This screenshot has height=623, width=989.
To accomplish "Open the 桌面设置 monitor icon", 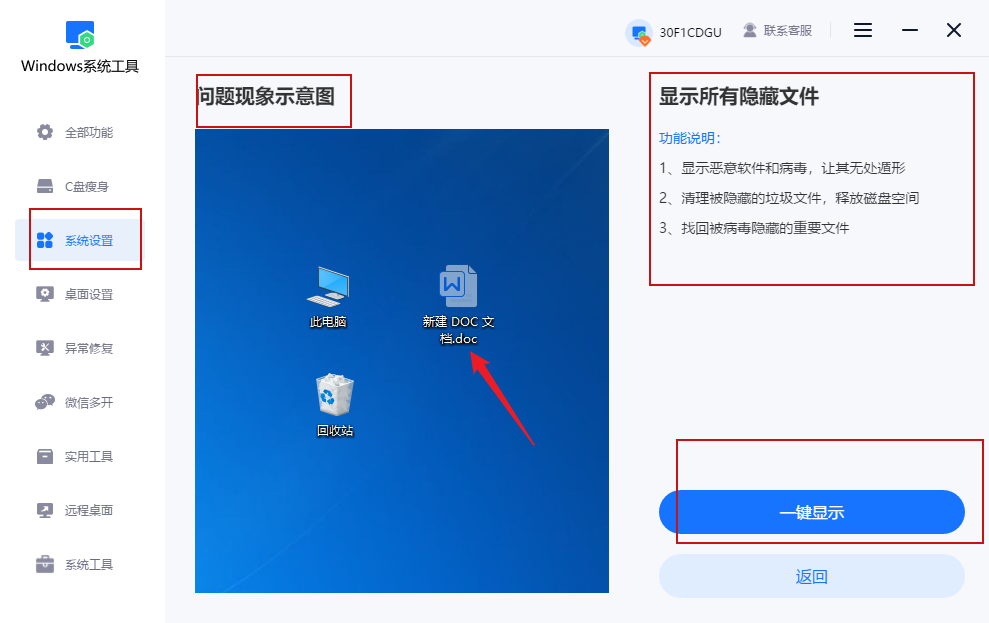I will pos(45,294).
